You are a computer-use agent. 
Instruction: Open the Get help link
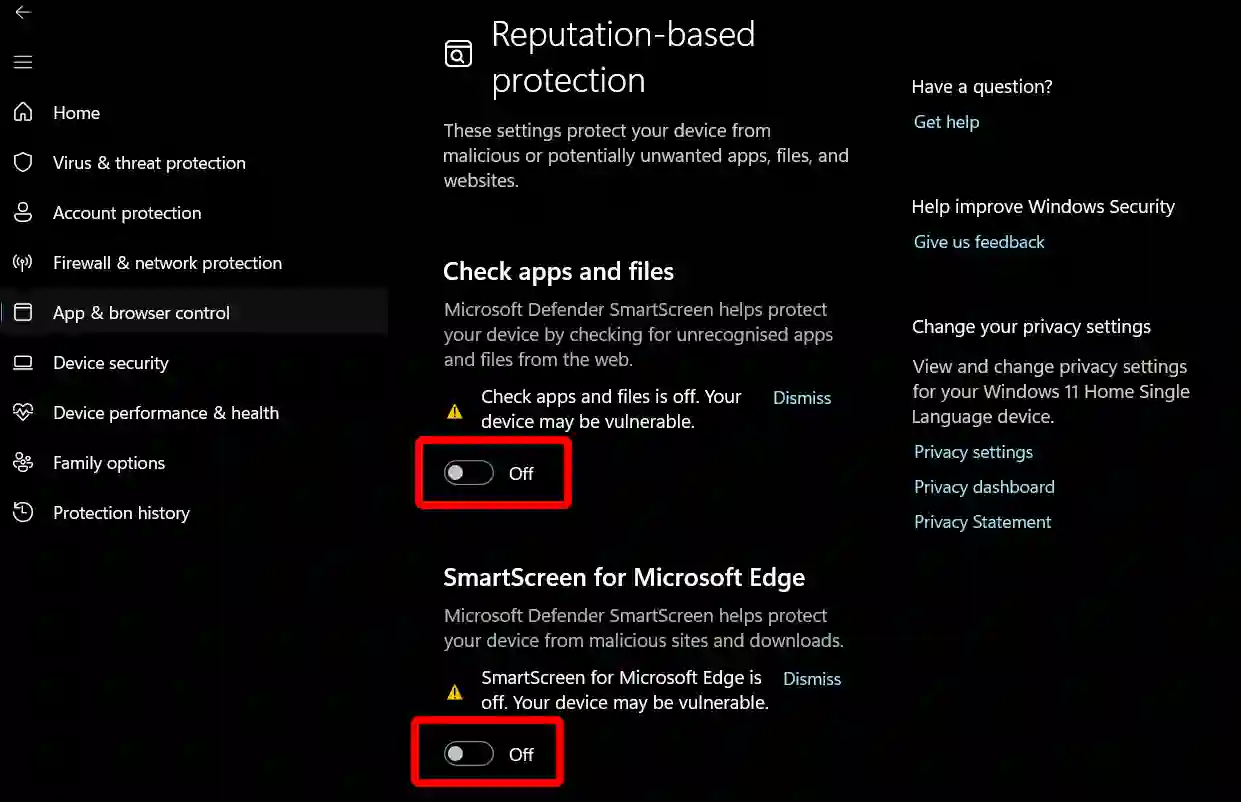(x=945, y=121)
